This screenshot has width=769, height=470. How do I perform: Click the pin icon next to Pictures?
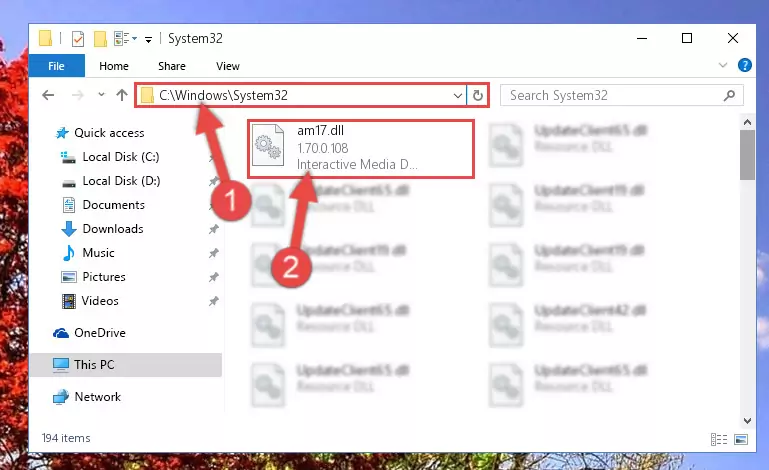[x=213, y=277]
